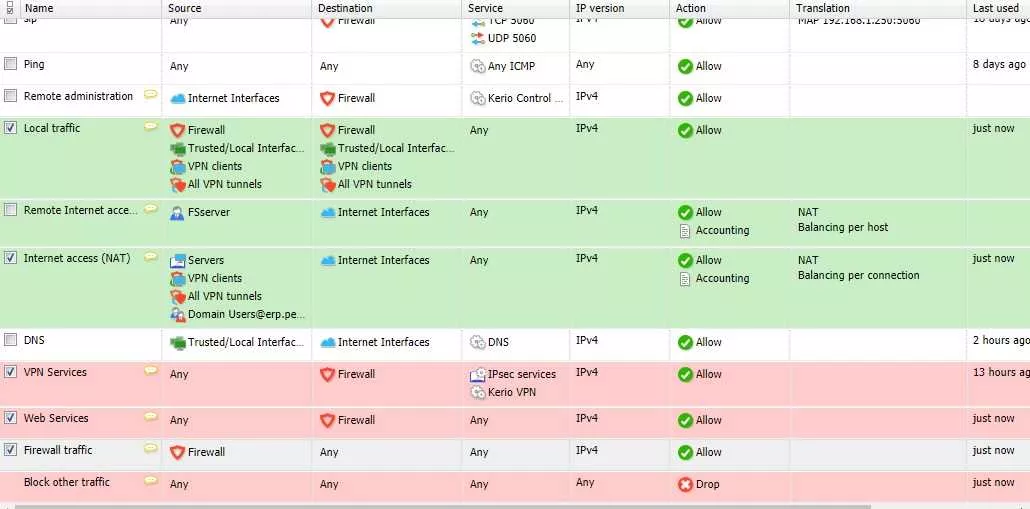Image resolution: width=1030 pixels, height=509 pixels.
Task: Toggle the DNS rule checkbox
Action: 11,340
